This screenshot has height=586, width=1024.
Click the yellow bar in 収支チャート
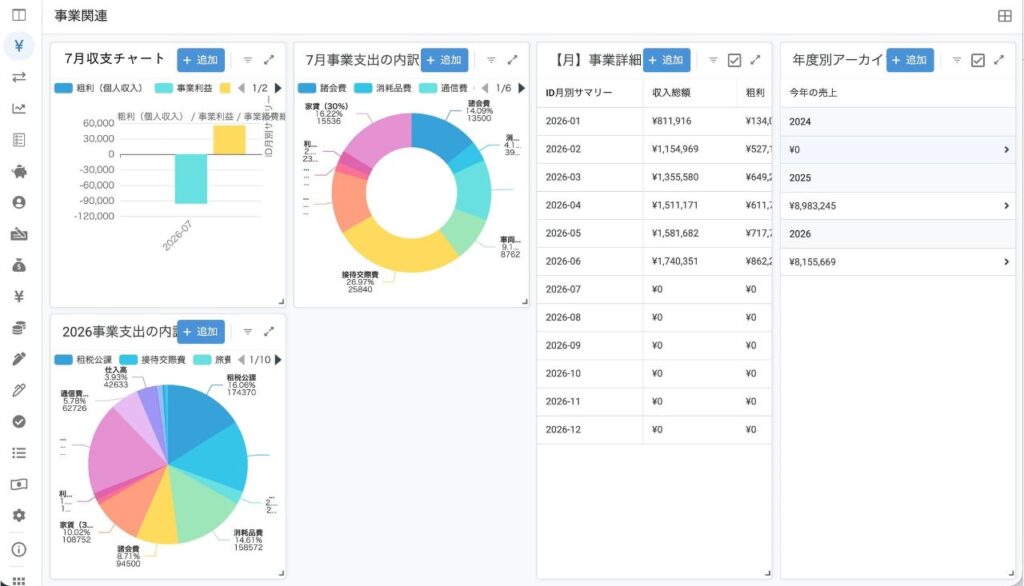click(229, 140)
